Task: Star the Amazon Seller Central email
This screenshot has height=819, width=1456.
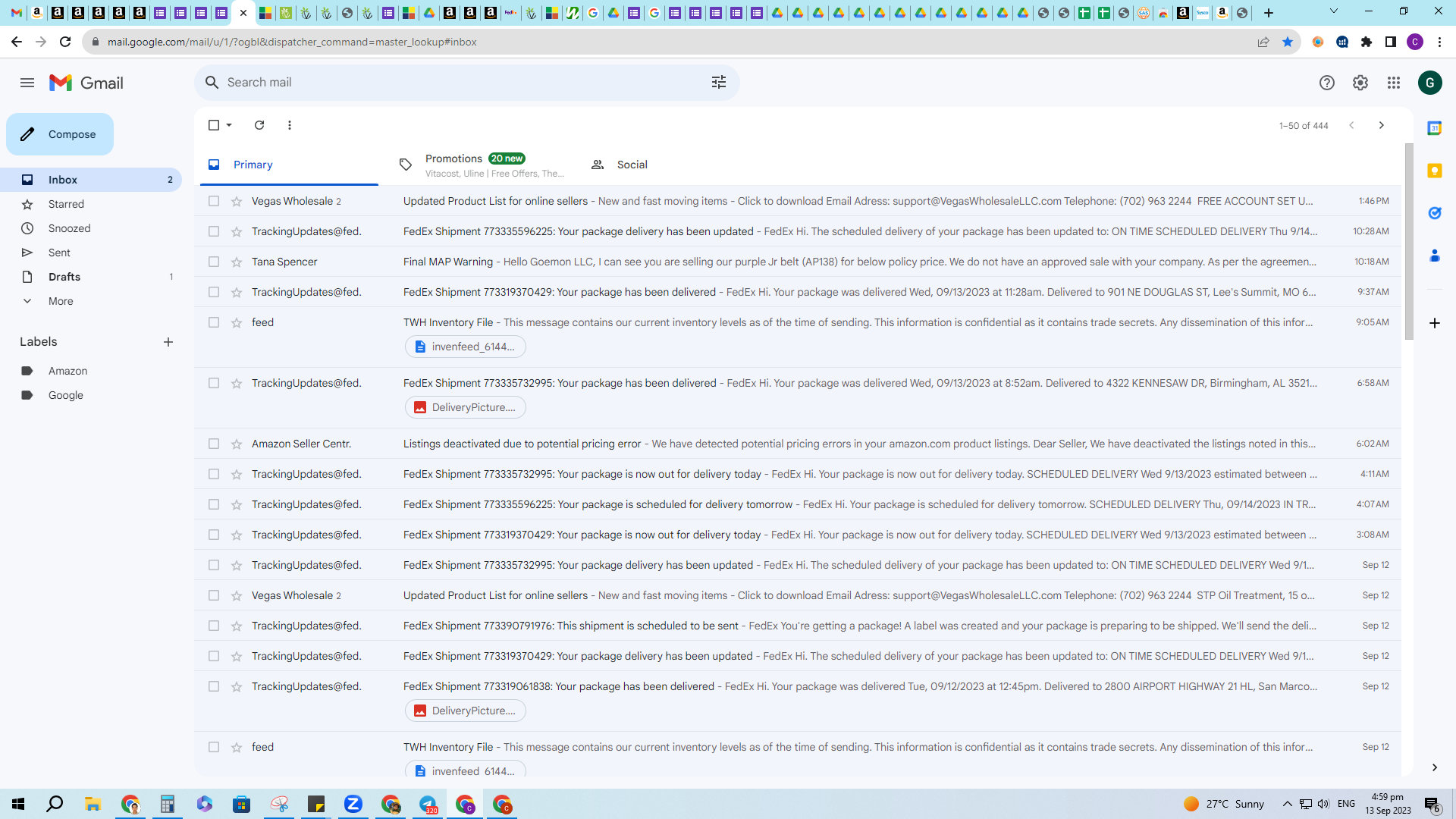Action: (x=237, y=444)
